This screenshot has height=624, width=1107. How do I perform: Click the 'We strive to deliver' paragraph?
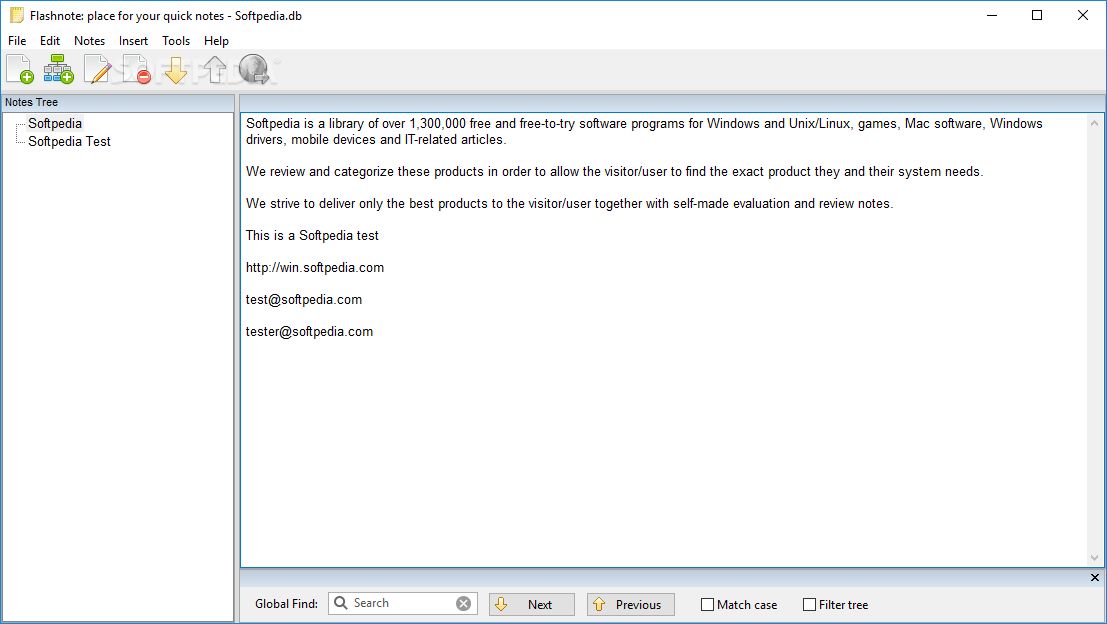(569, 204)
